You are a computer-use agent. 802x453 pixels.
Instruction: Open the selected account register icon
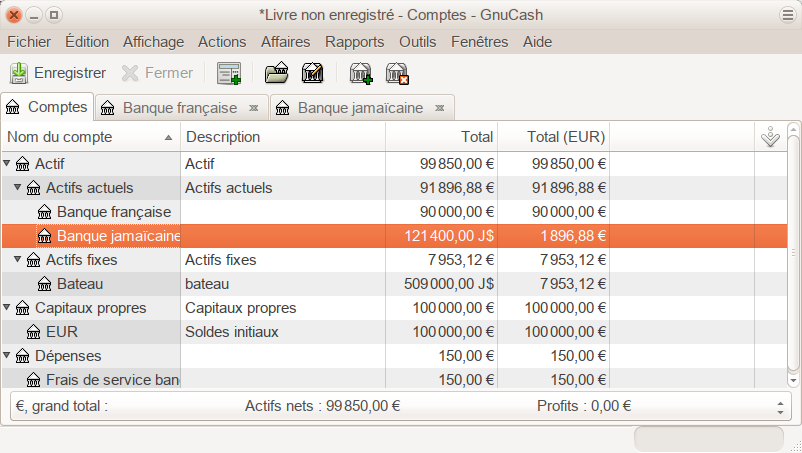click(x=276, y=73)
